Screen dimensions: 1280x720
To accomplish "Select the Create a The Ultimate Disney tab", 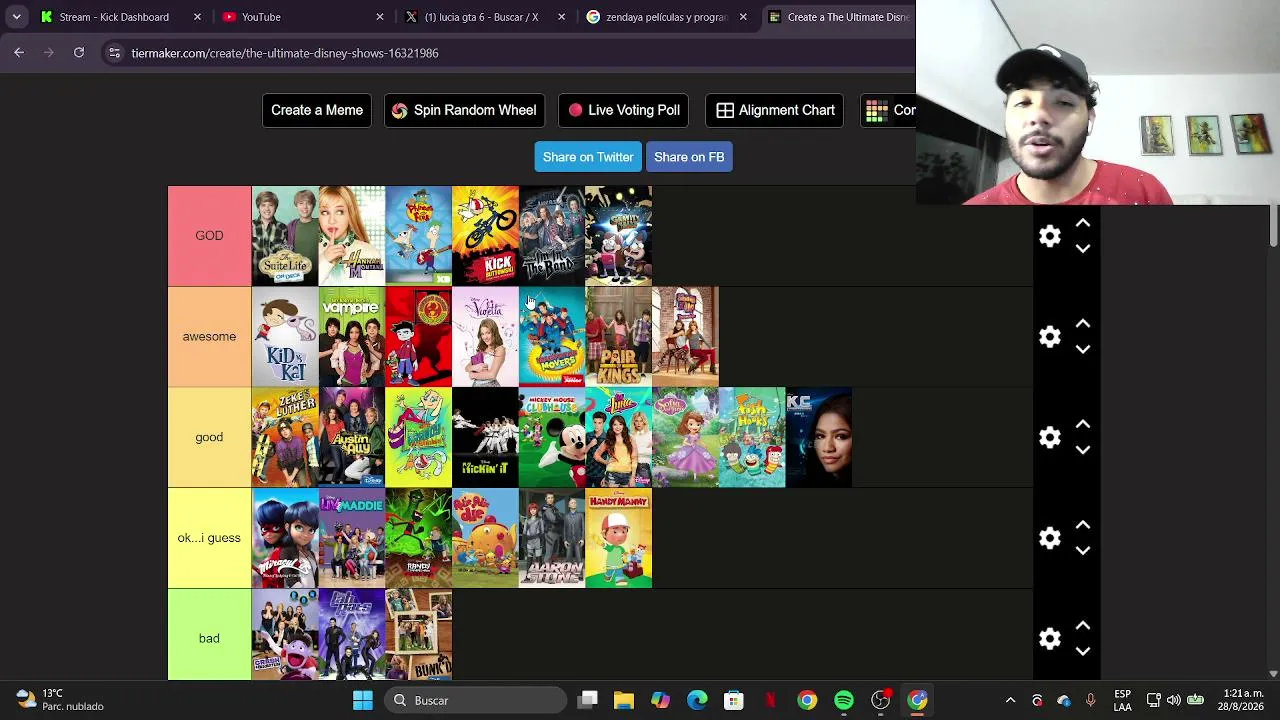I will point(840,17).
